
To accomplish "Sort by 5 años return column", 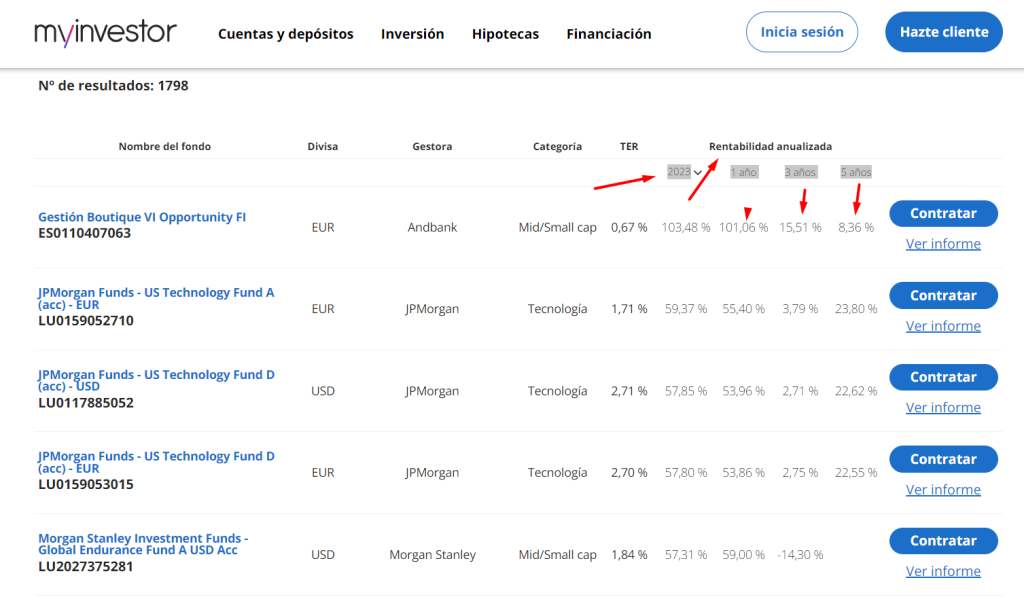I will [x=856, y=172].
